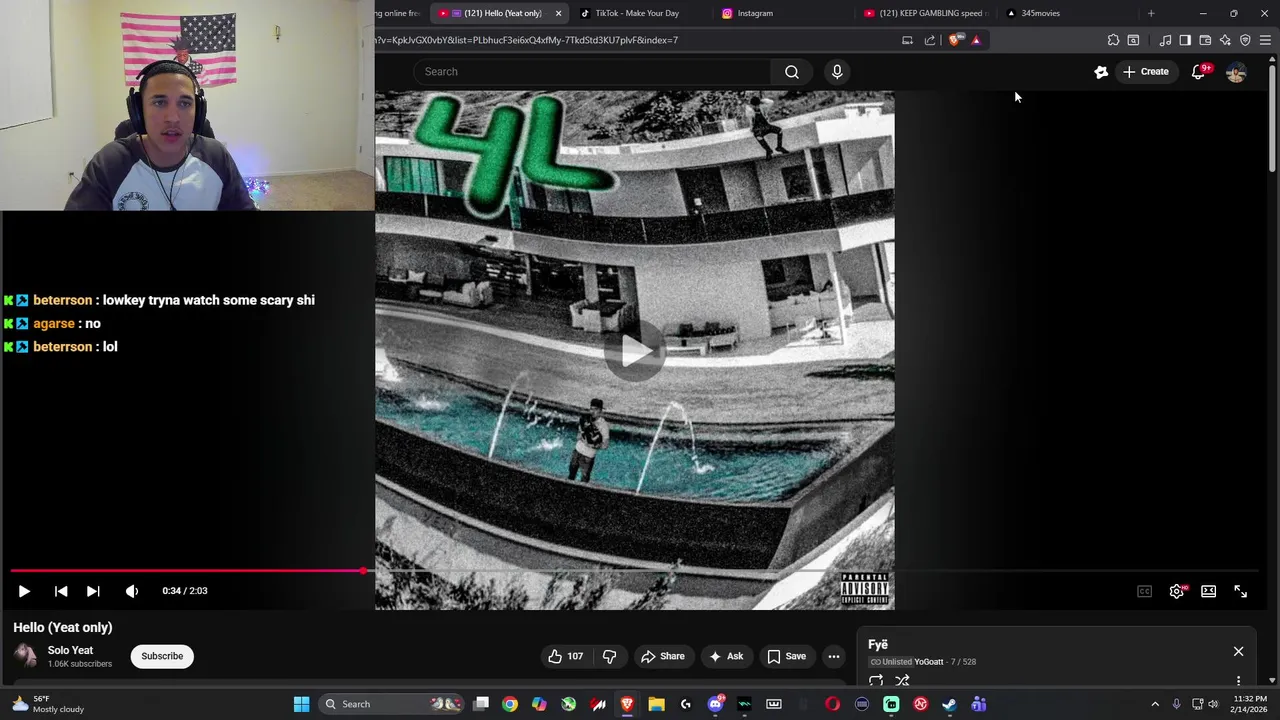1280x720 pixels.
Task: Open more actions ellipsis under the video
Action: click(833, 656)
